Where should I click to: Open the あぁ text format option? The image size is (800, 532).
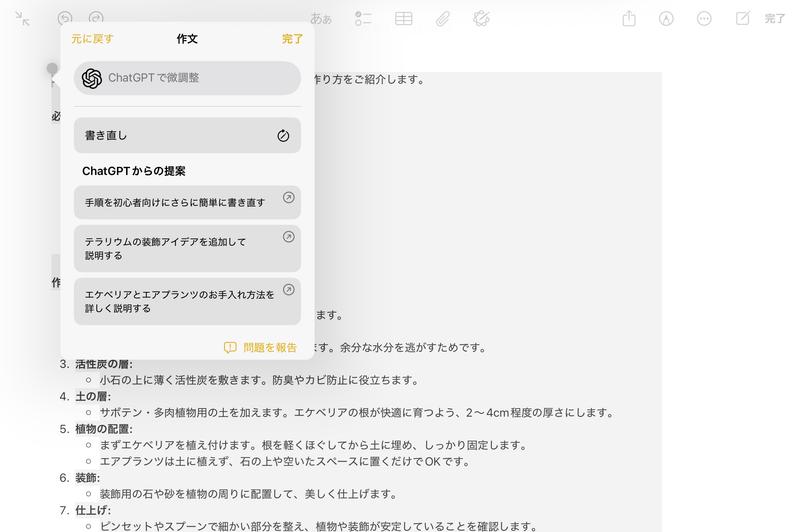point(321,19)
